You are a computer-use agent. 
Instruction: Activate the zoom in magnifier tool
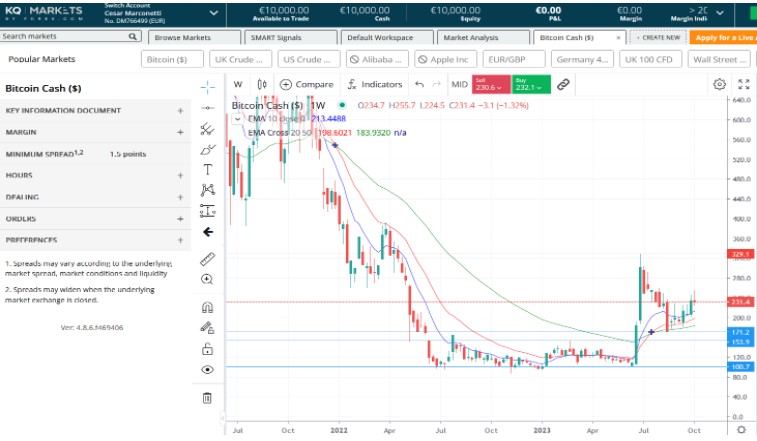[x=208, y=280]
